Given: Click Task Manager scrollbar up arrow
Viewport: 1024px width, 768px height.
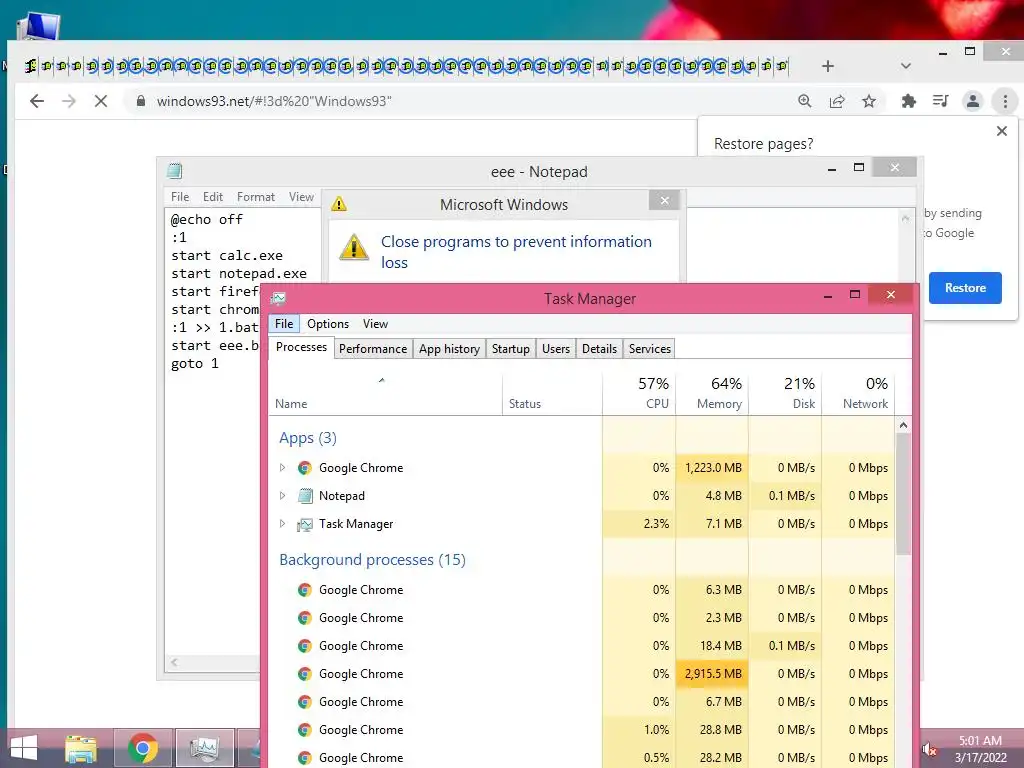Looking at the screenshot, I should point(903,425).
